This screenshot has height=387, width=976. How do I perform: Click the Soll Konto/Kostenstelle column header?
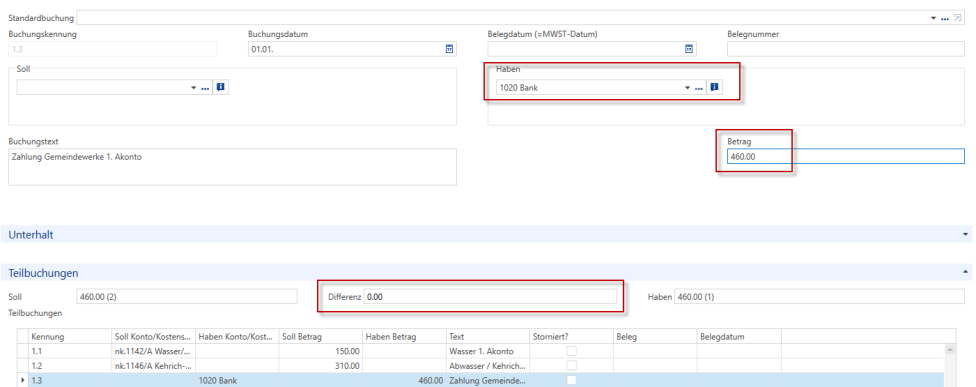pos(154,337)
